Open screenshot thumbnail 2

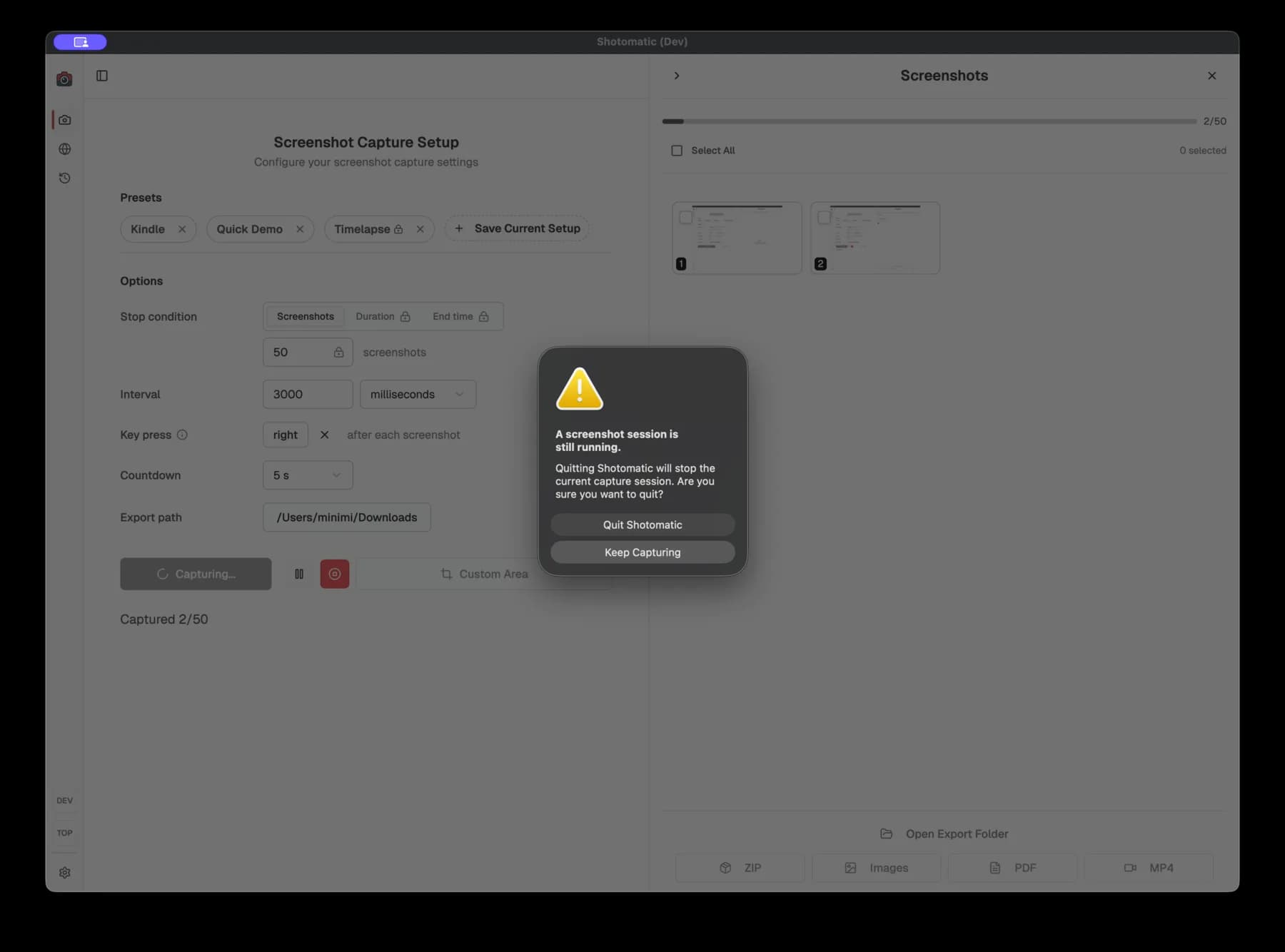pyautogui.click(x=875, y=238)
